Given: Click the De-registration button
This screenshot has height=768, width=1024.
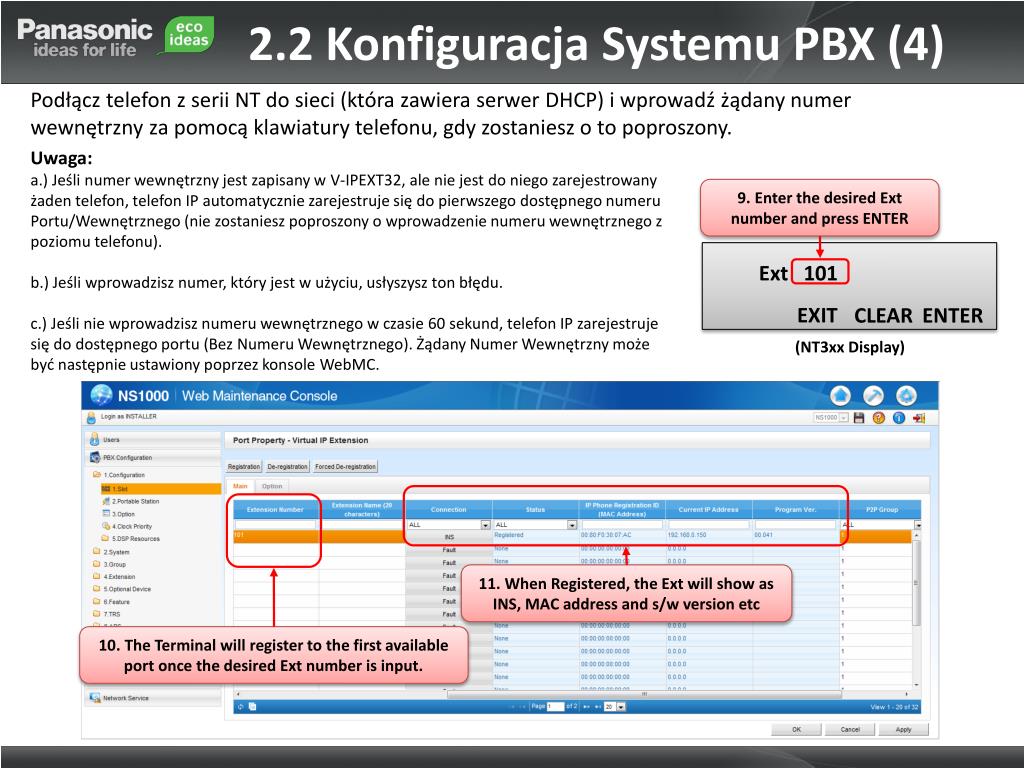Looking at the screenshot, I should [287, 466].
